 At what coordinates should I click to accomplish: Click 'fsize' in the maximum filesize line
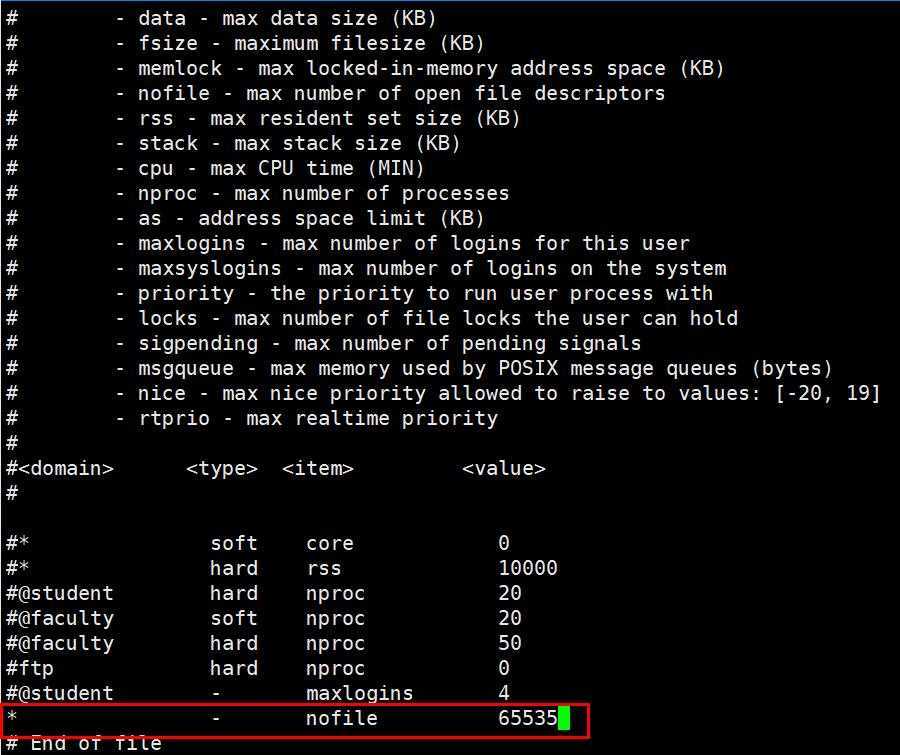tap(168, 43)
